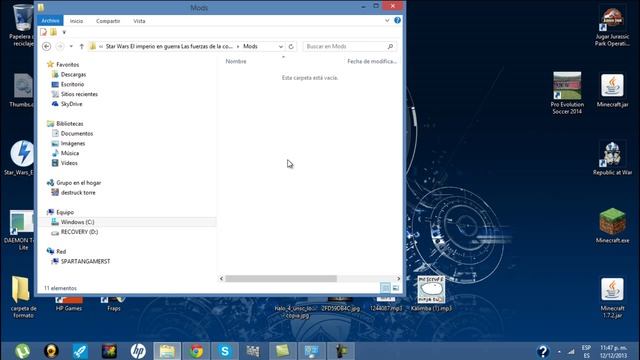Screen dimensions: 640x360
Task: Switch to the Inicio ribbon tab
Action: (x=76, y=21)
